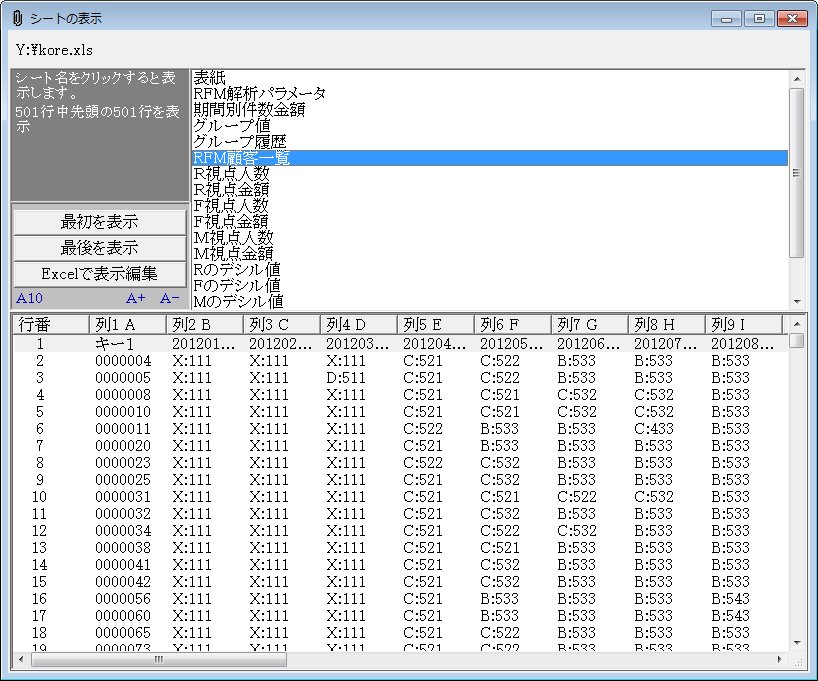Click the C:433 cell in row 6
Viewport: 818px width, 681px height.
pos(654,429)
